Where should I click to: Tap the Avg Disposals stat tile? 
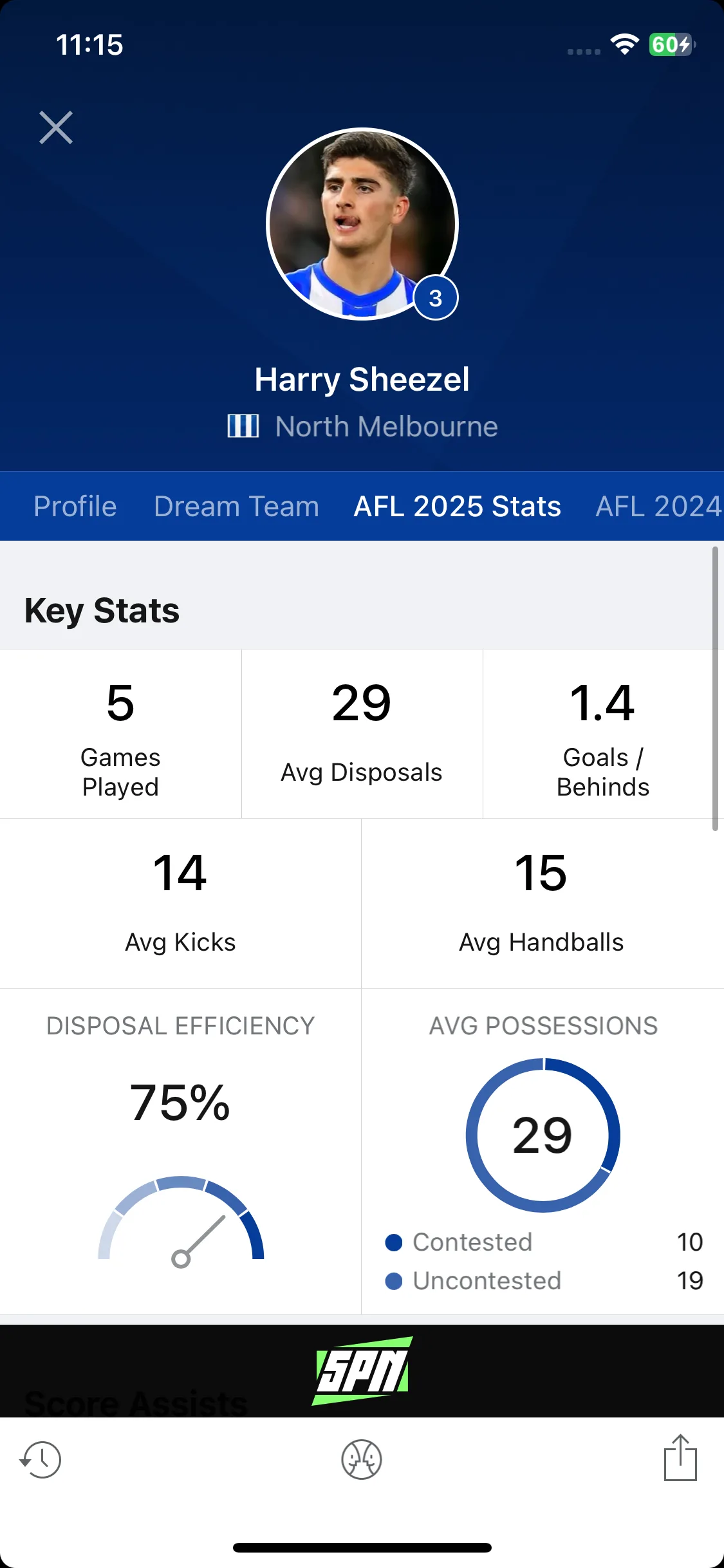coord(362,734)
